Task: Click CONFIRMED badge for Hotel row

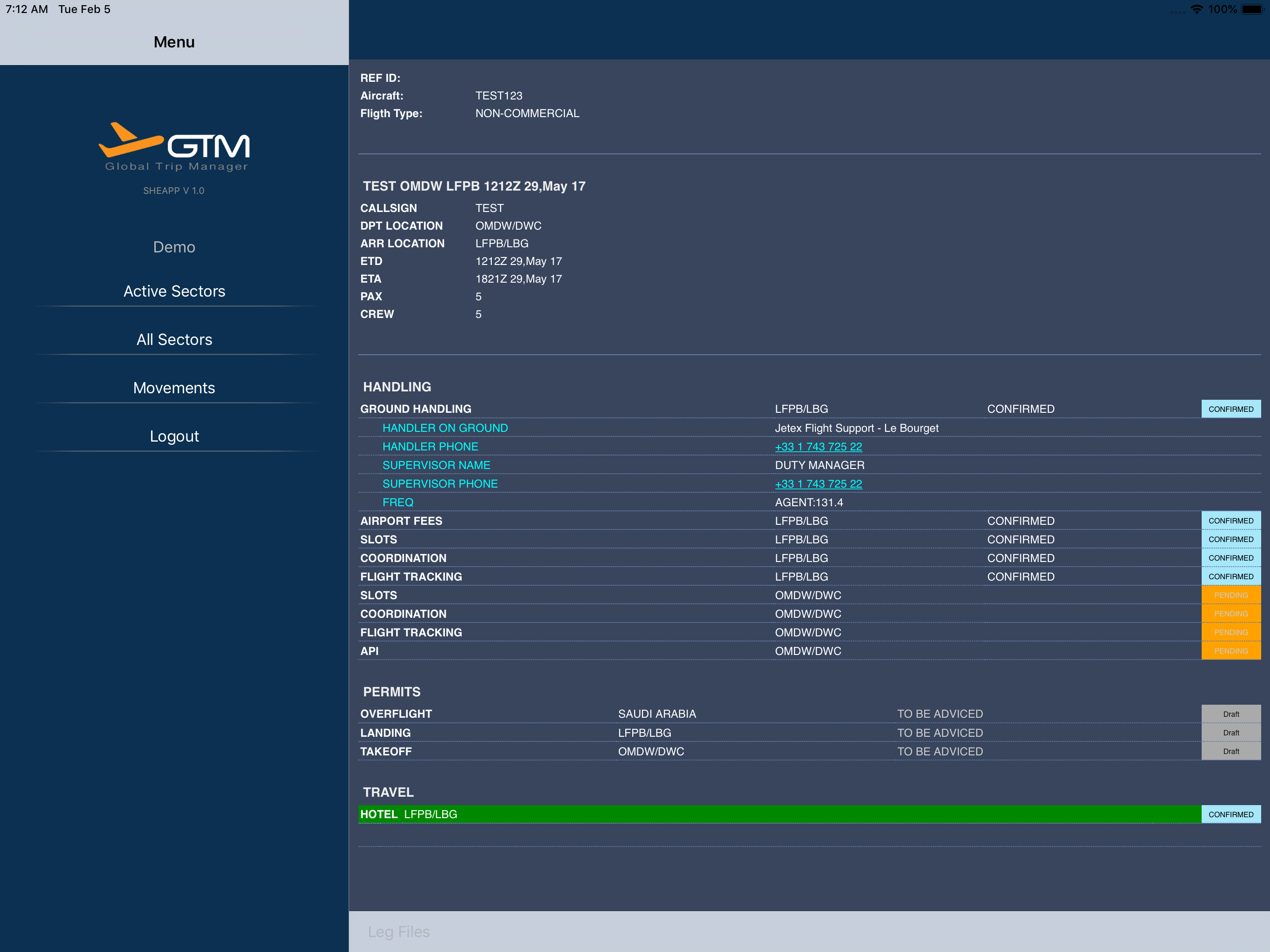Action: (1231, 814)
